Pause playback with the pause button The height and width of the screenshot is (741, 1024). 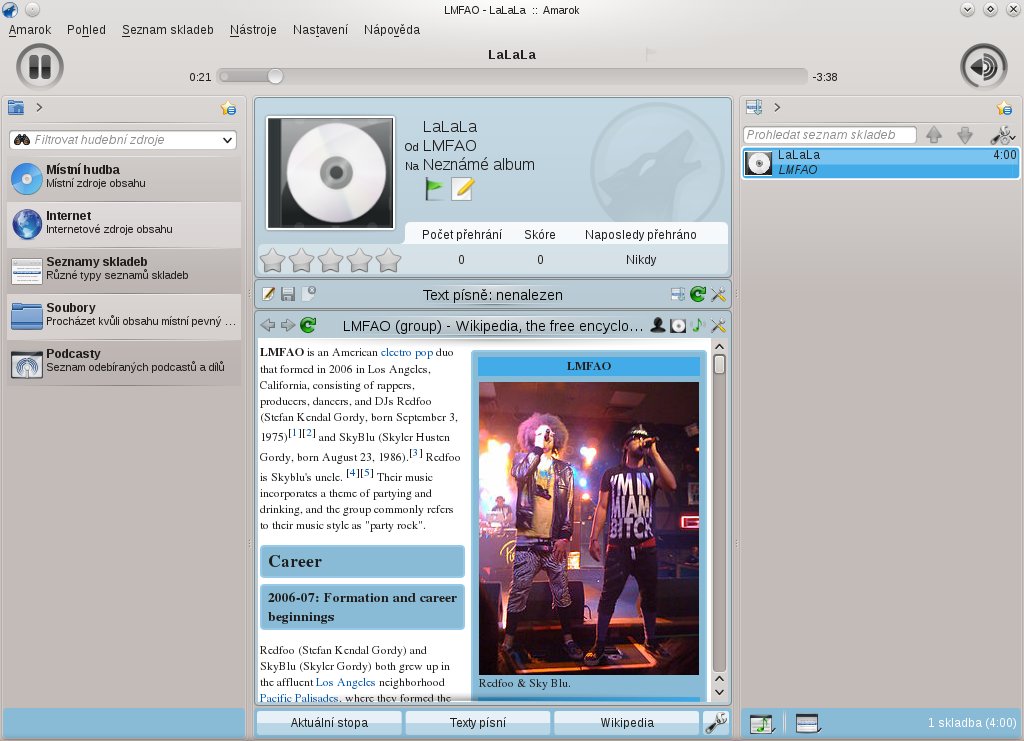coord(40,67)
